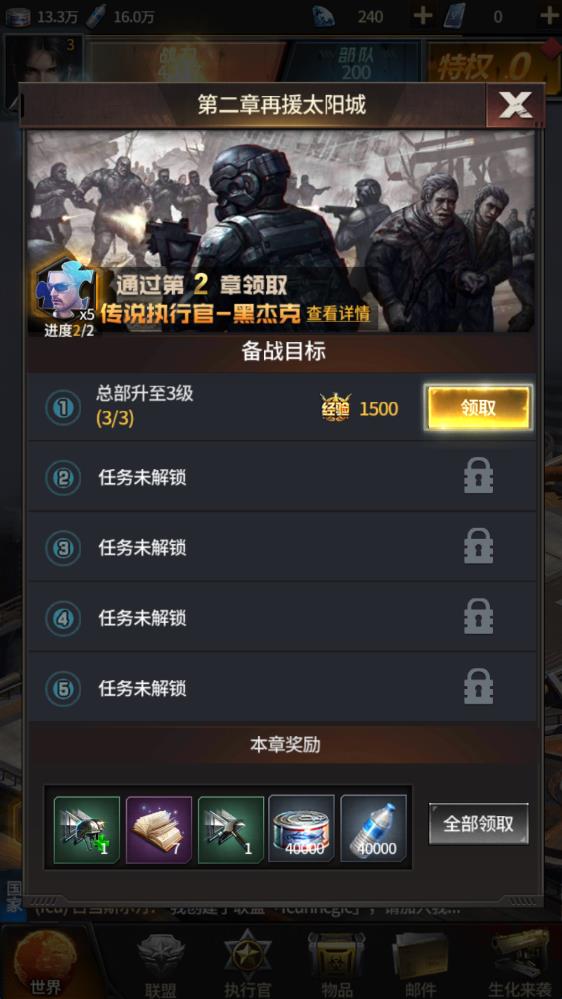Close the 第二章再援太阳城 chapter dialog
The height and width of the screenshot is (999, 562).
click(x=515, y=105)
